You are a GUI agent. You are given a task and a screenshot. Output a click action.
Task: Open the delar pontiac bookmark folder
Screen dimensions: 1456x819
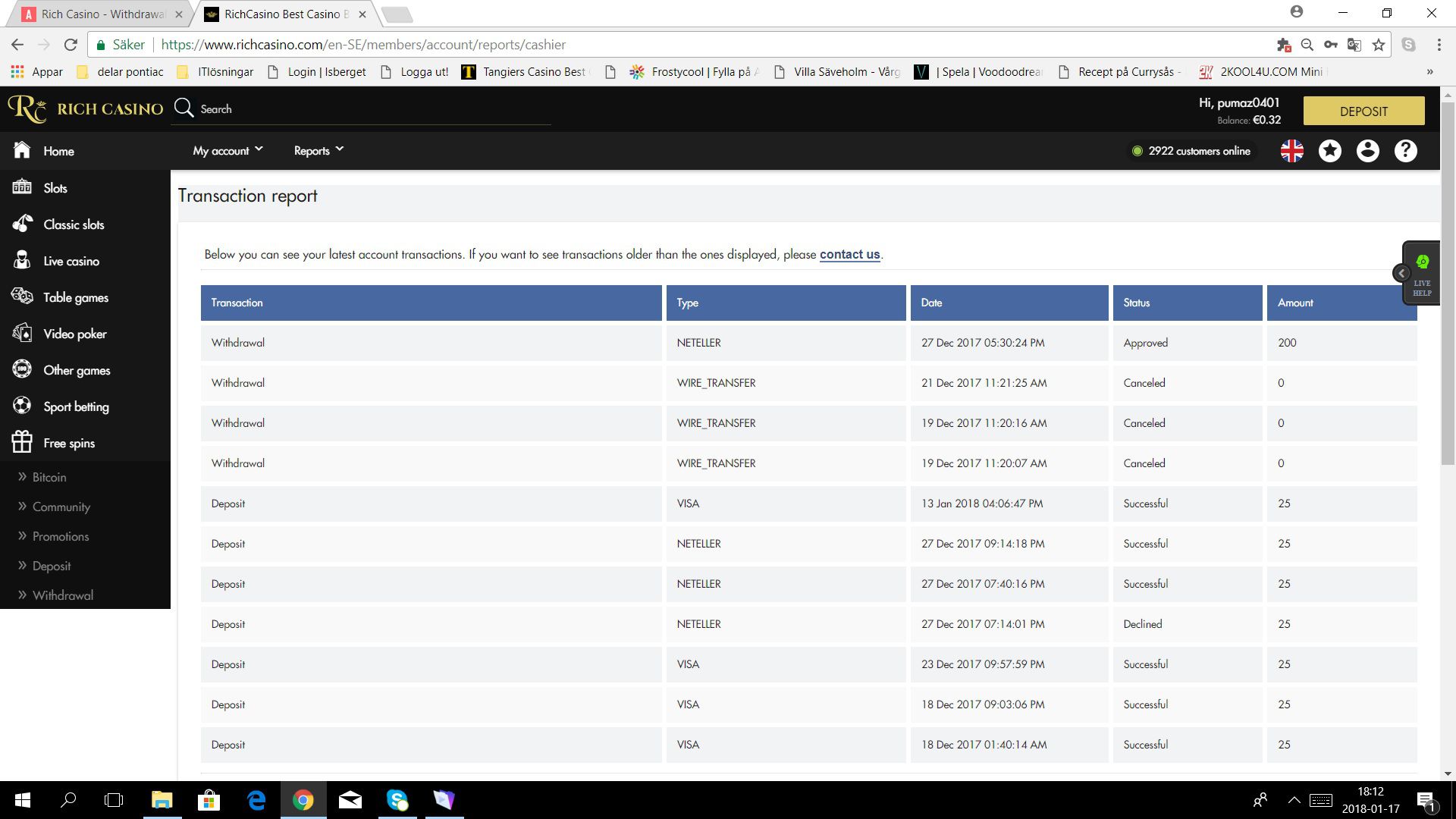point(120,72)
